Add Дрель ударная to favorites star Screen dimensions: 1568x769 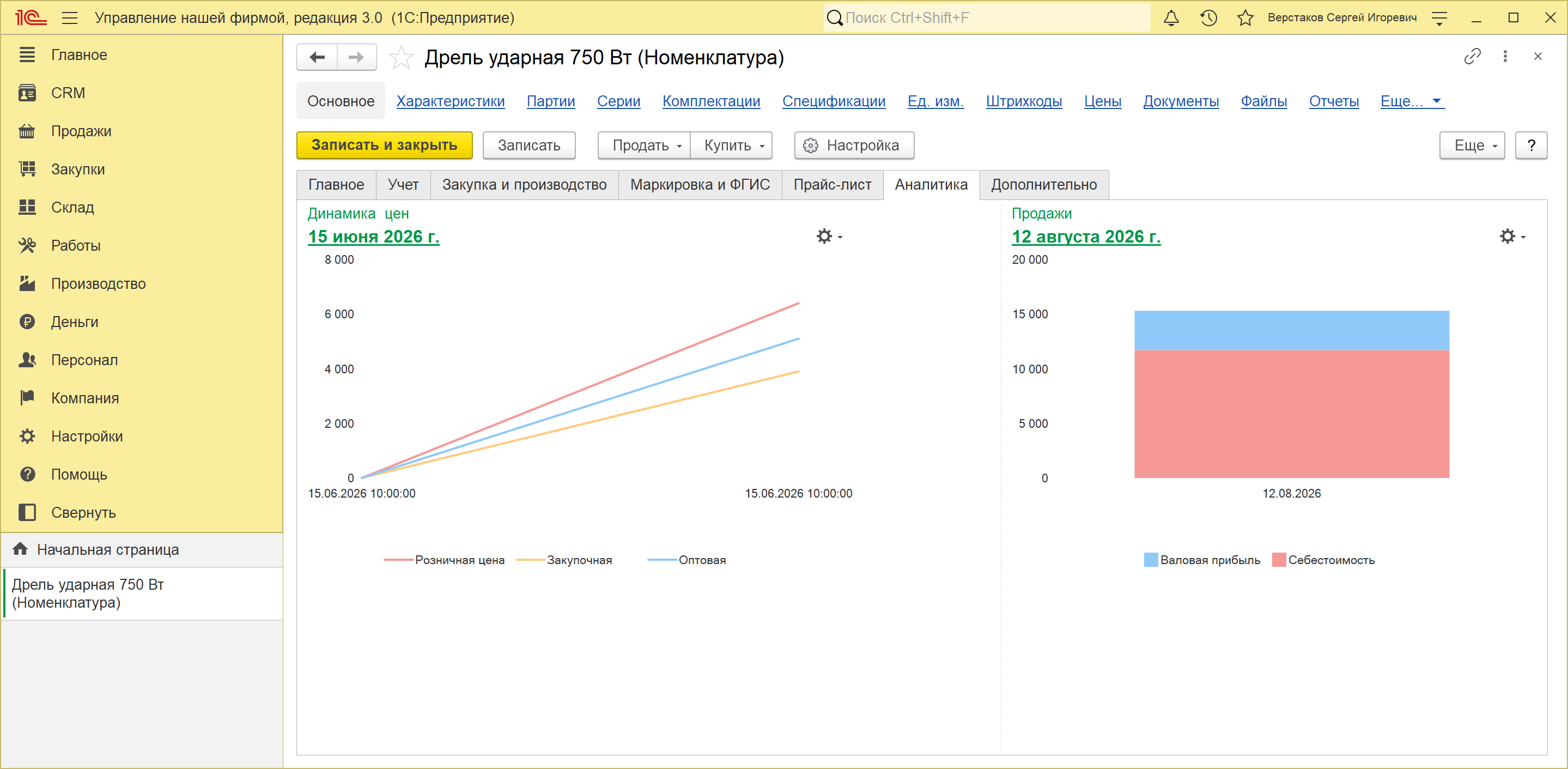click(401, 58)
